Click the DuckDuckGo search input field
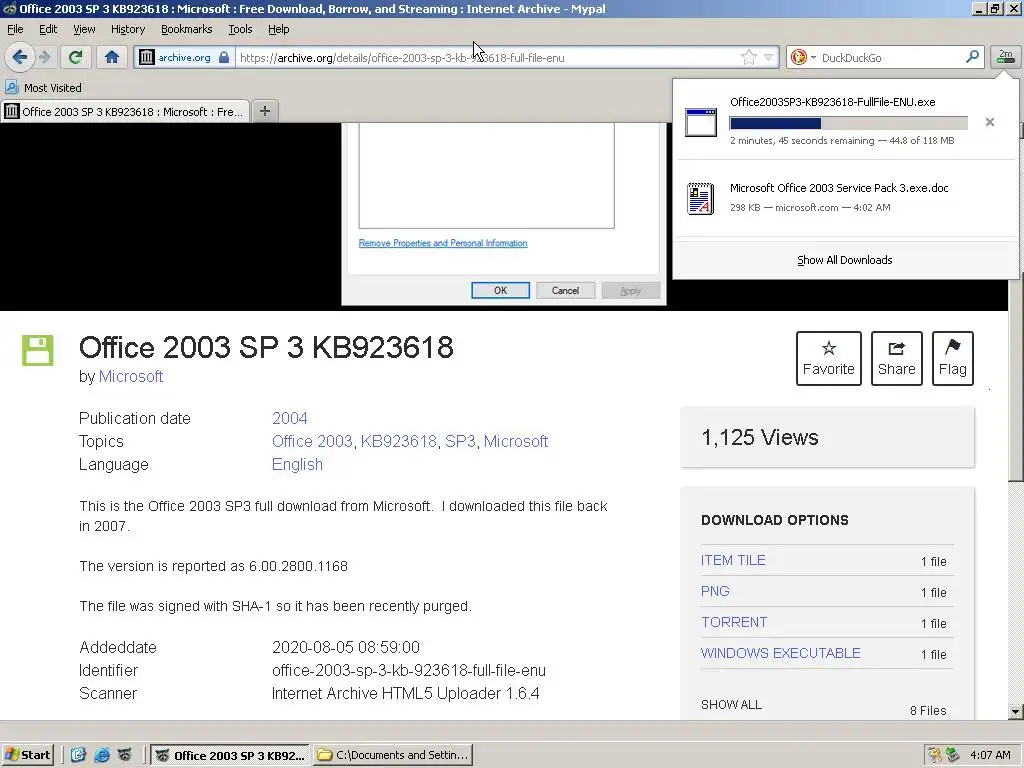The image size is (1024, 768). [x=891, y=57]
